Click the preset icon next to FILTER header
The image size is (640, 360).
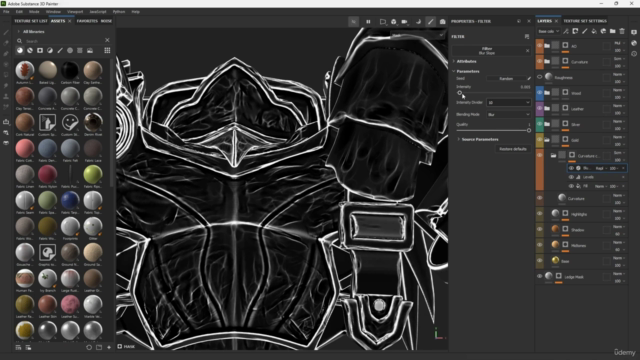coord(527,36)
